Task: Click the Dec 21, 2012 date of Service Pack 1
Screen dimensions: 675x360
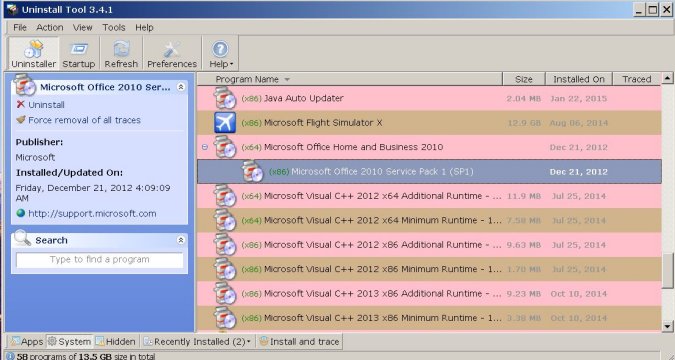Action: tap(579, 171)
